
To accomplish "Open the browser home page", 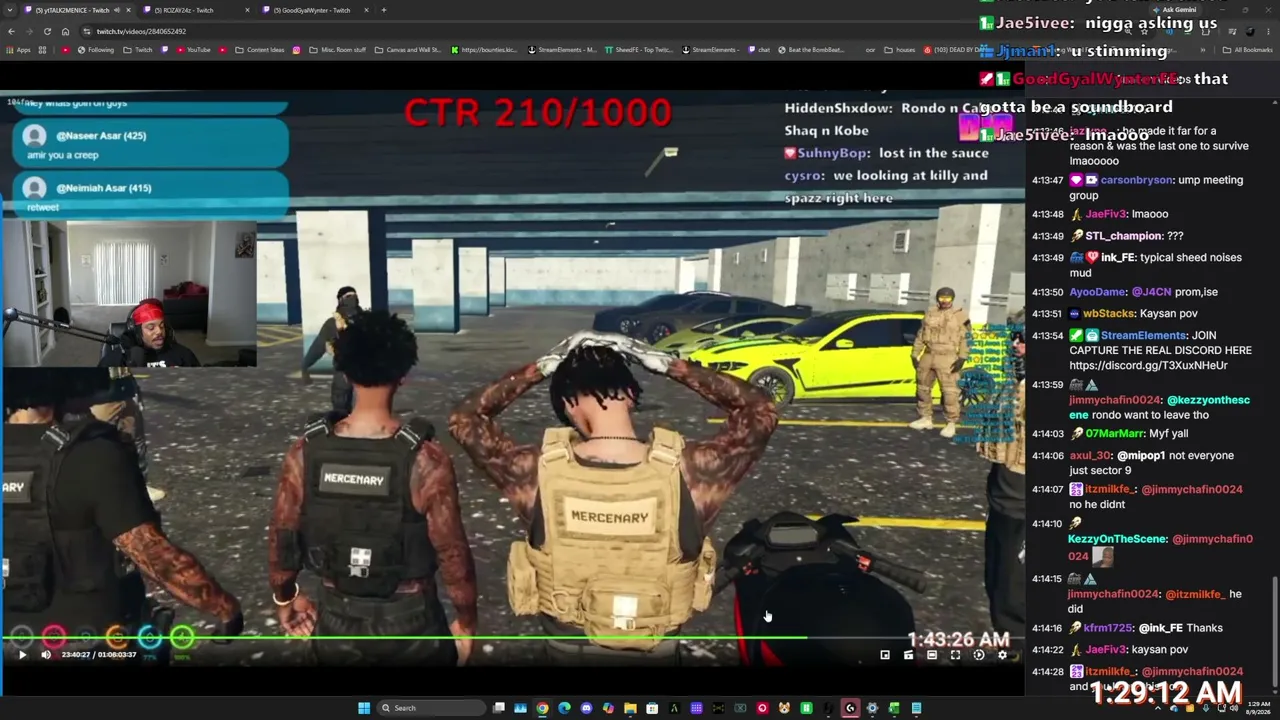I will point(66,31).
